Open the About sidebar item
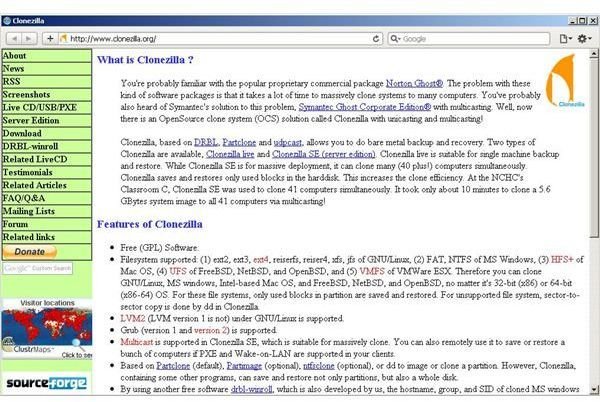600x402 pixels. click(47, 56)
